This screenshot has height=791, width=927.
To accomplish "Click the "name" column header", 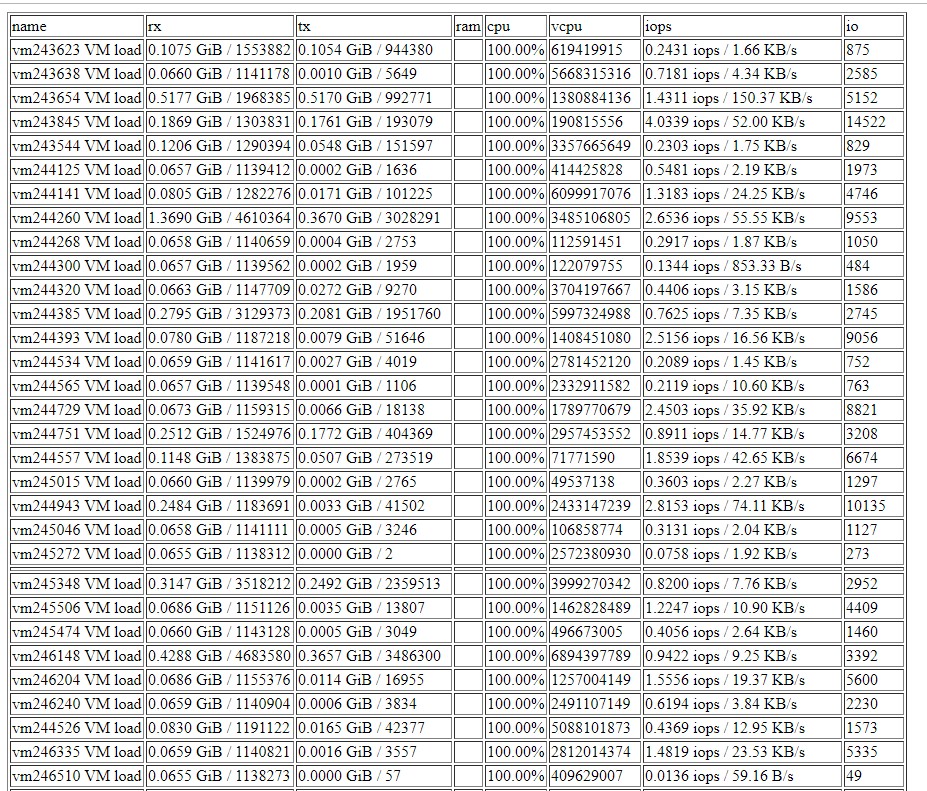I will coord(77,27).
